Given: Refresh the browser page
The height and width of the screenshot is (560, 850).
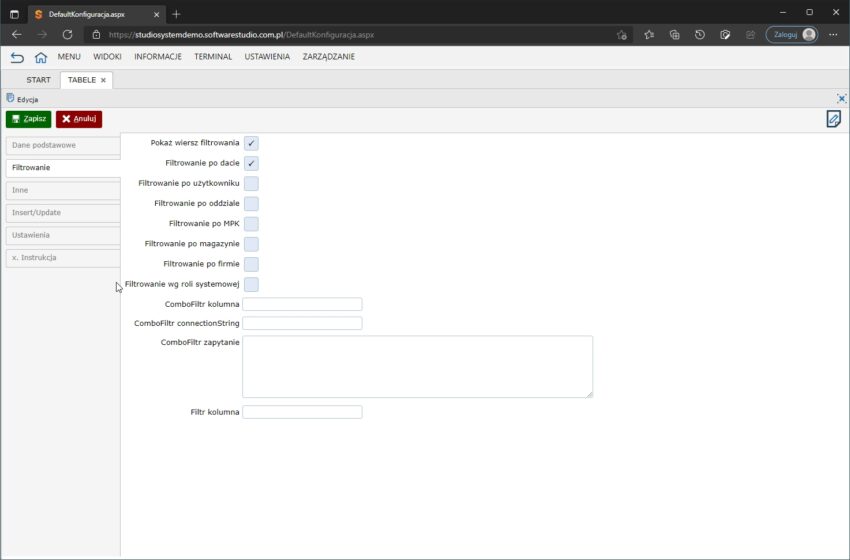Looking at the screenshot, I should [x=67, y=34].
